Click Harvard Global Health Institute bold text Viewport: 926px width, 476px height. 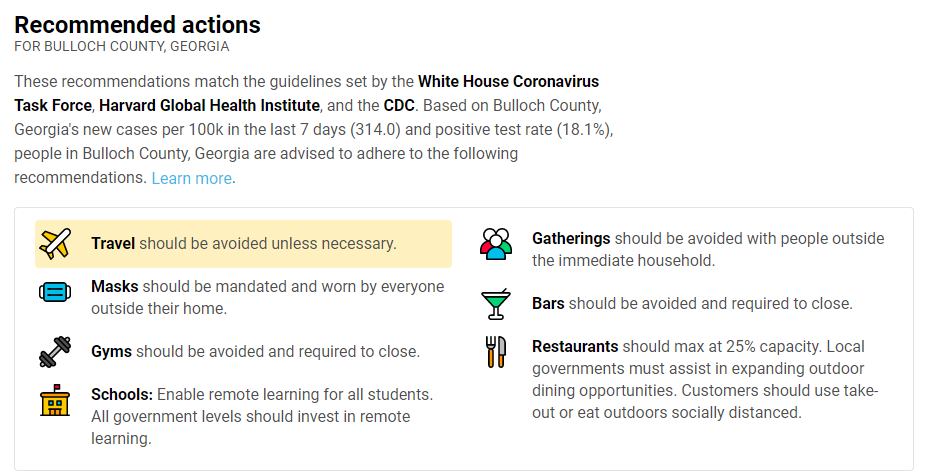(x=210, y=106)
